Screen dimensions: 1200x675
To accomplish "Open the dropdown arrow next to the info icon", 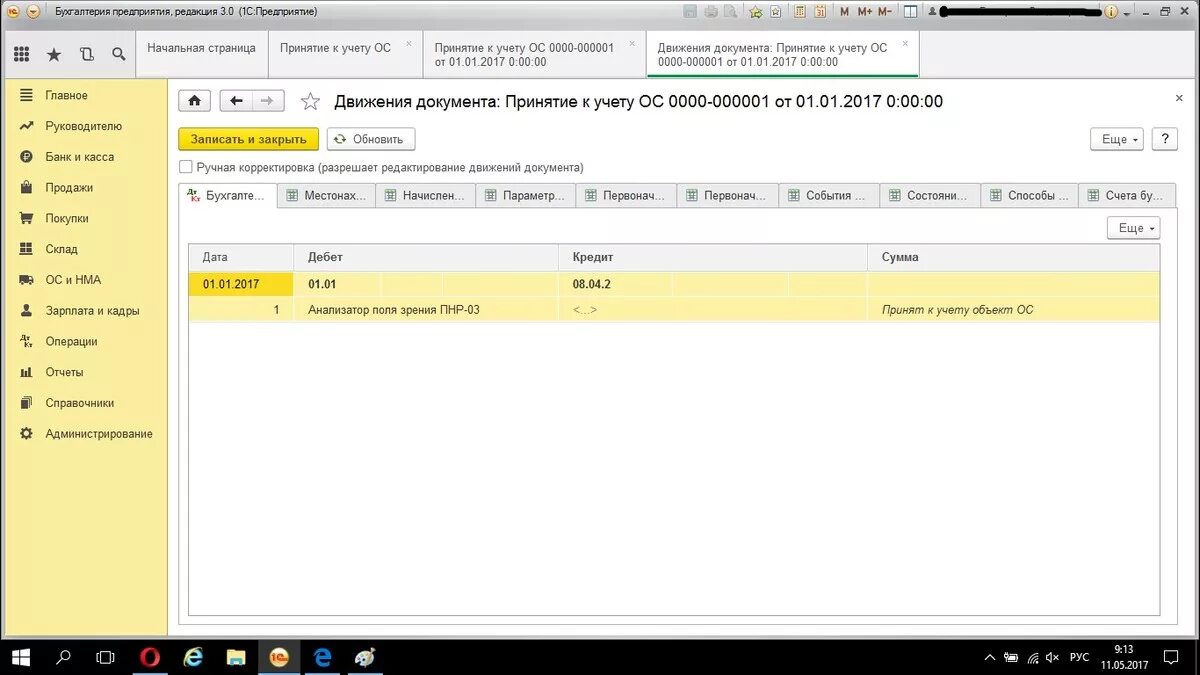I will tap(1128, 13).
